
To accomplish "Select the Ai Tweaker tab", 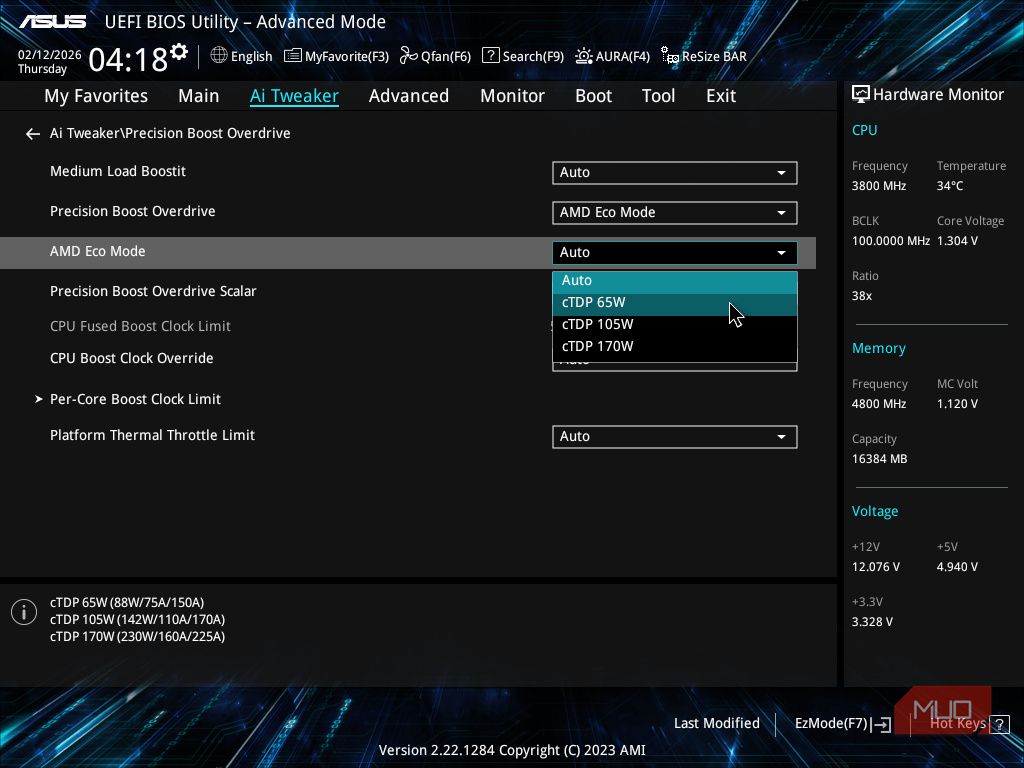I will 294,96.
